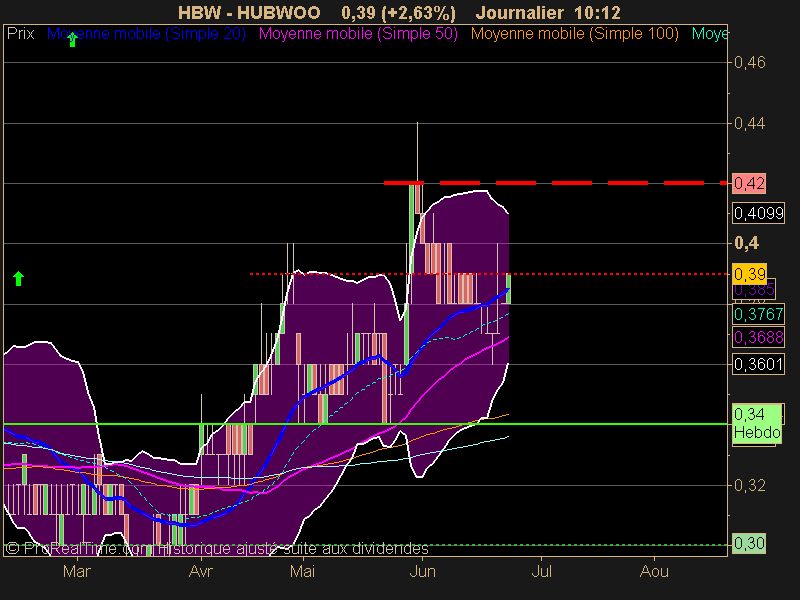Select the red 0,42 resistance price tag

point(749,183)
